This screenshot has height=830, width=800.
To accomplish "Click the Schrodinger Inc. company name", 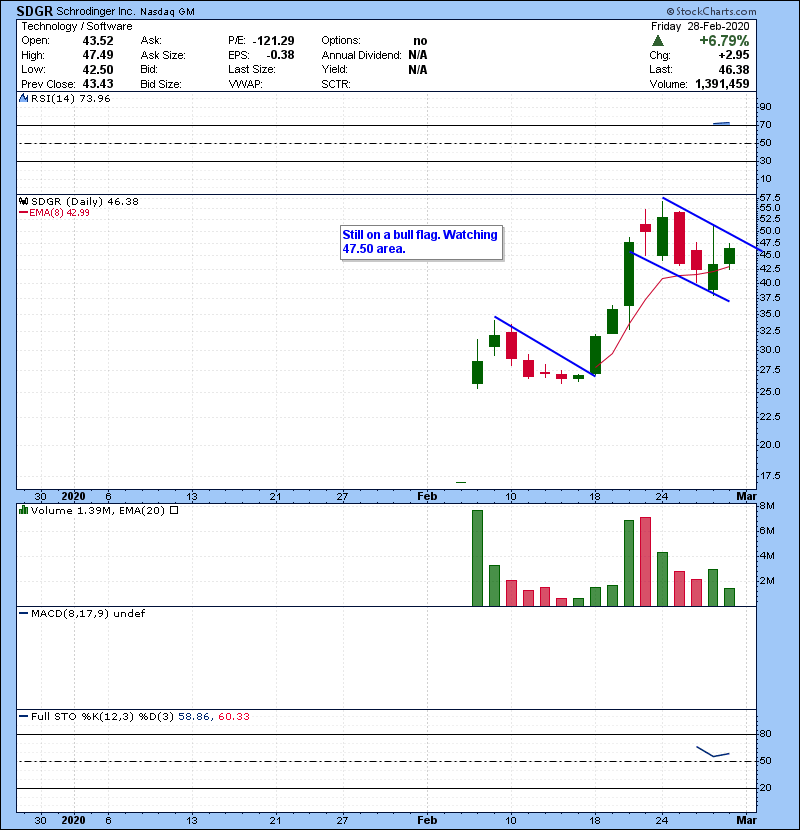I will tap(95, 11).
